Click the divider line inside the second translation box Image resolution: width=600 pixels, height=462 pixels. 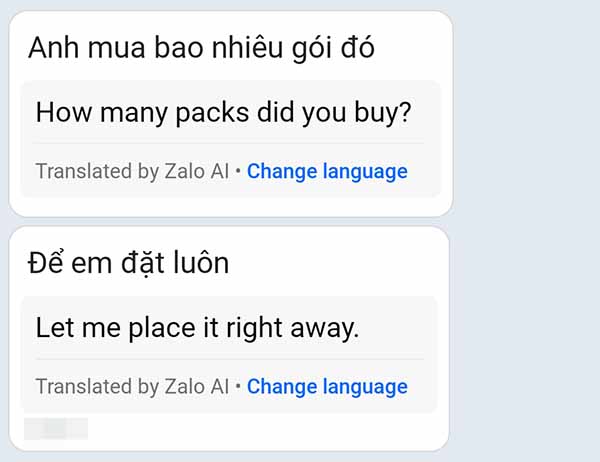[x=229, y=359]
